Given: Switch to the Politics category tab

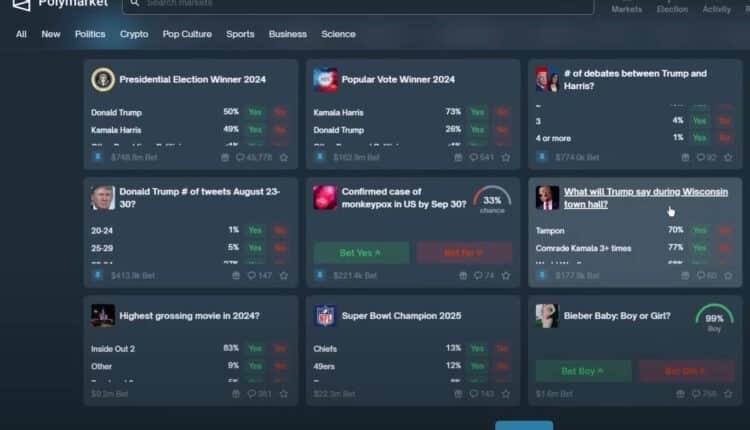Looking at the screenshot, I should click(x=90, y=34).
